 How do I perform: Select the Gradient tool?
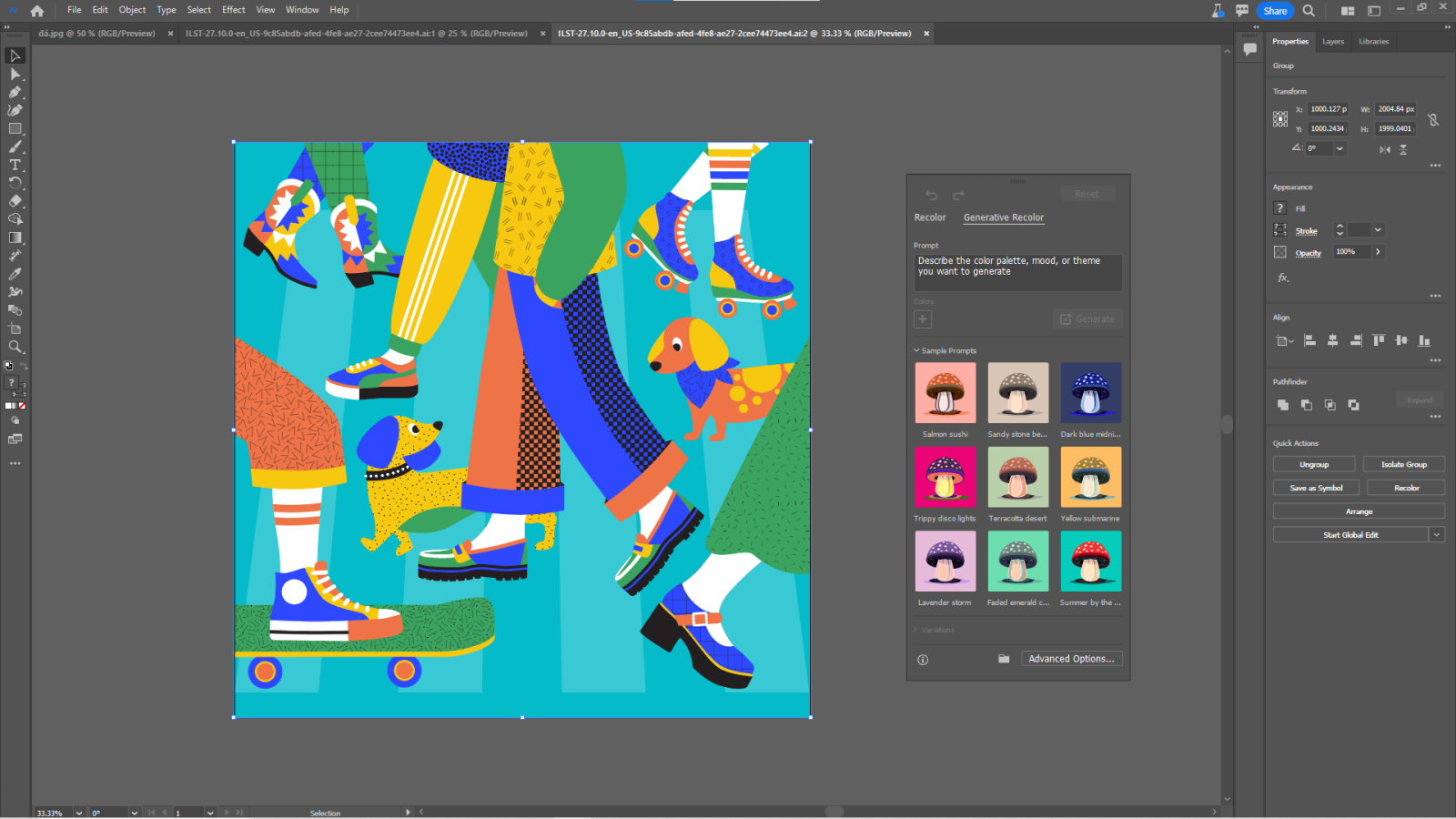pyautogui.click(x=15, y=238)
